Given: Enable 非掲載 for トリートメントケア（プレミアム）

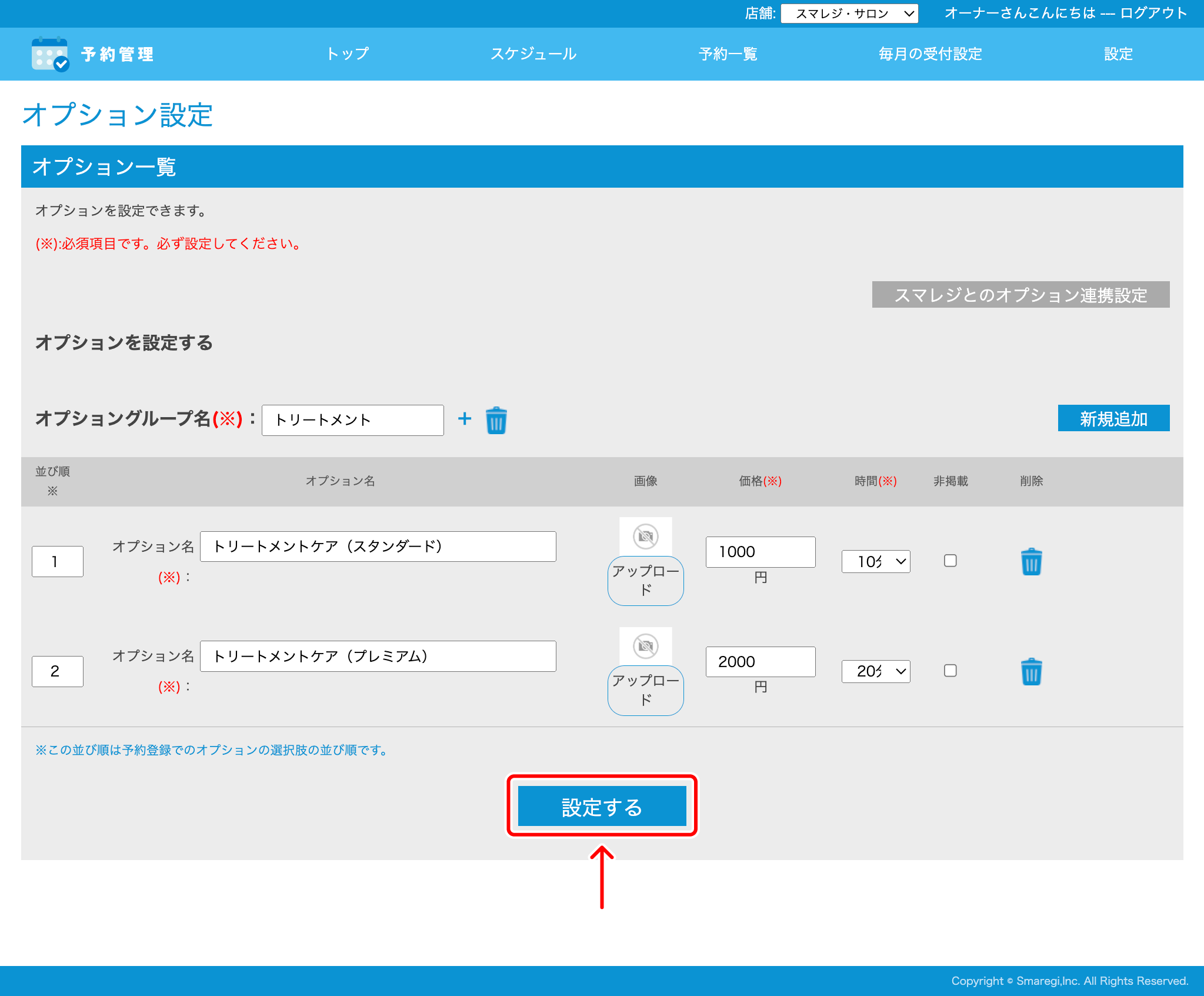Looking at the screenshot, I should tap(950, 671).
